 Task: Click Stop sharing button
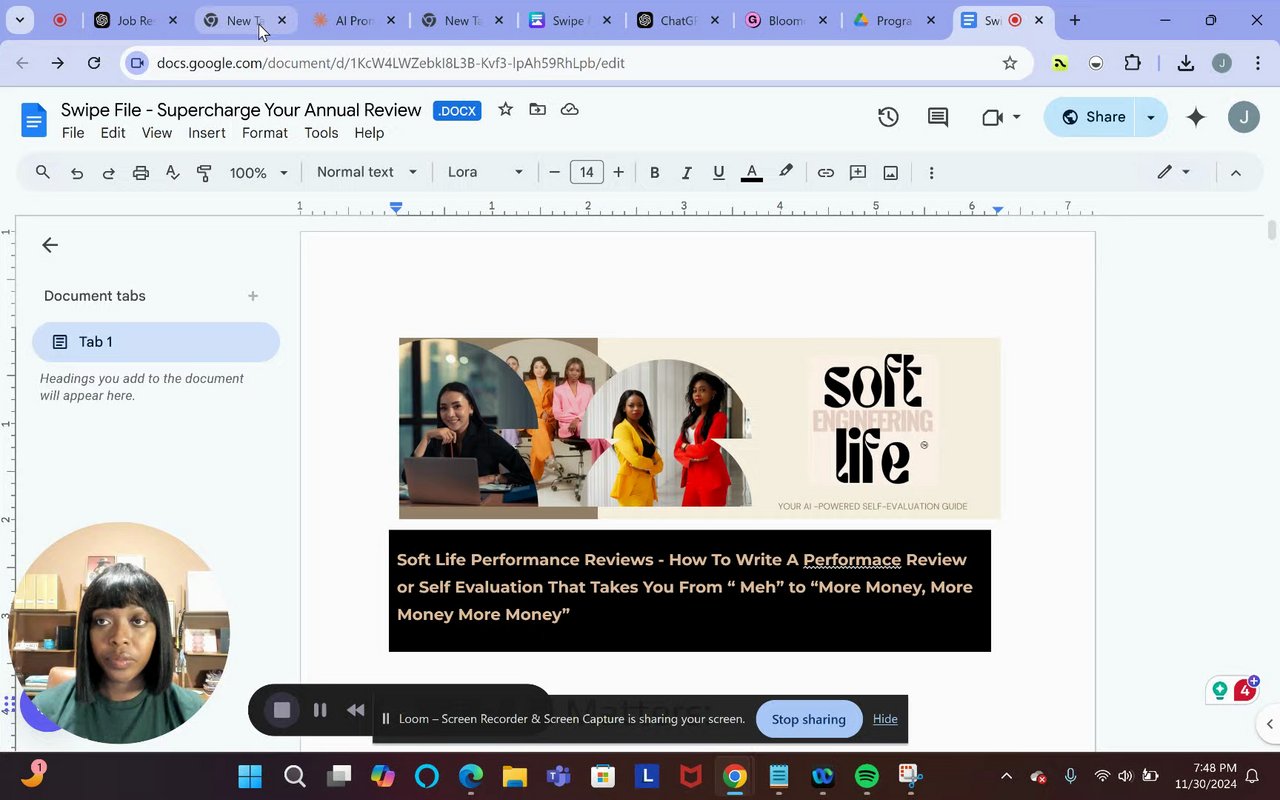pos(808,719)
